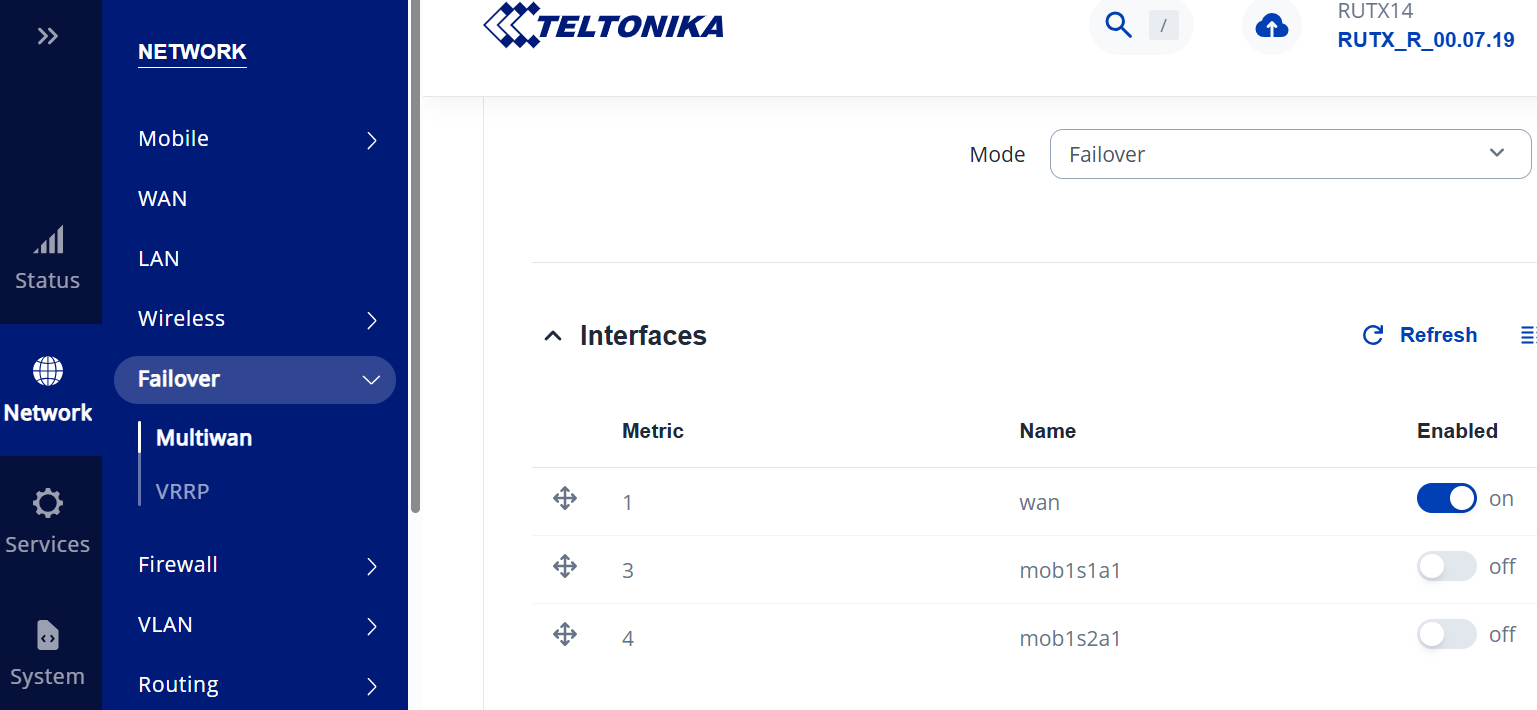The image size is (1537, 710).
Task: Open the WAN menu item
Action: [x=163, y=199]
